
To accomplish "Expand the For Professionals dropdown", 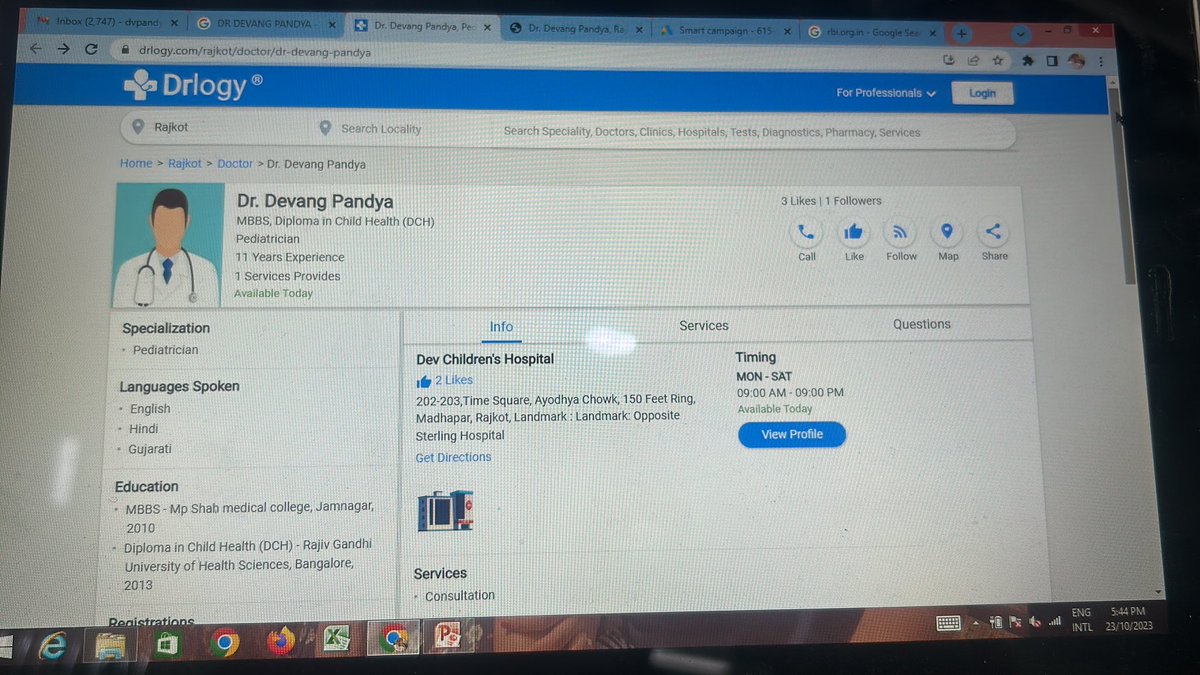I will click(884, 92).
